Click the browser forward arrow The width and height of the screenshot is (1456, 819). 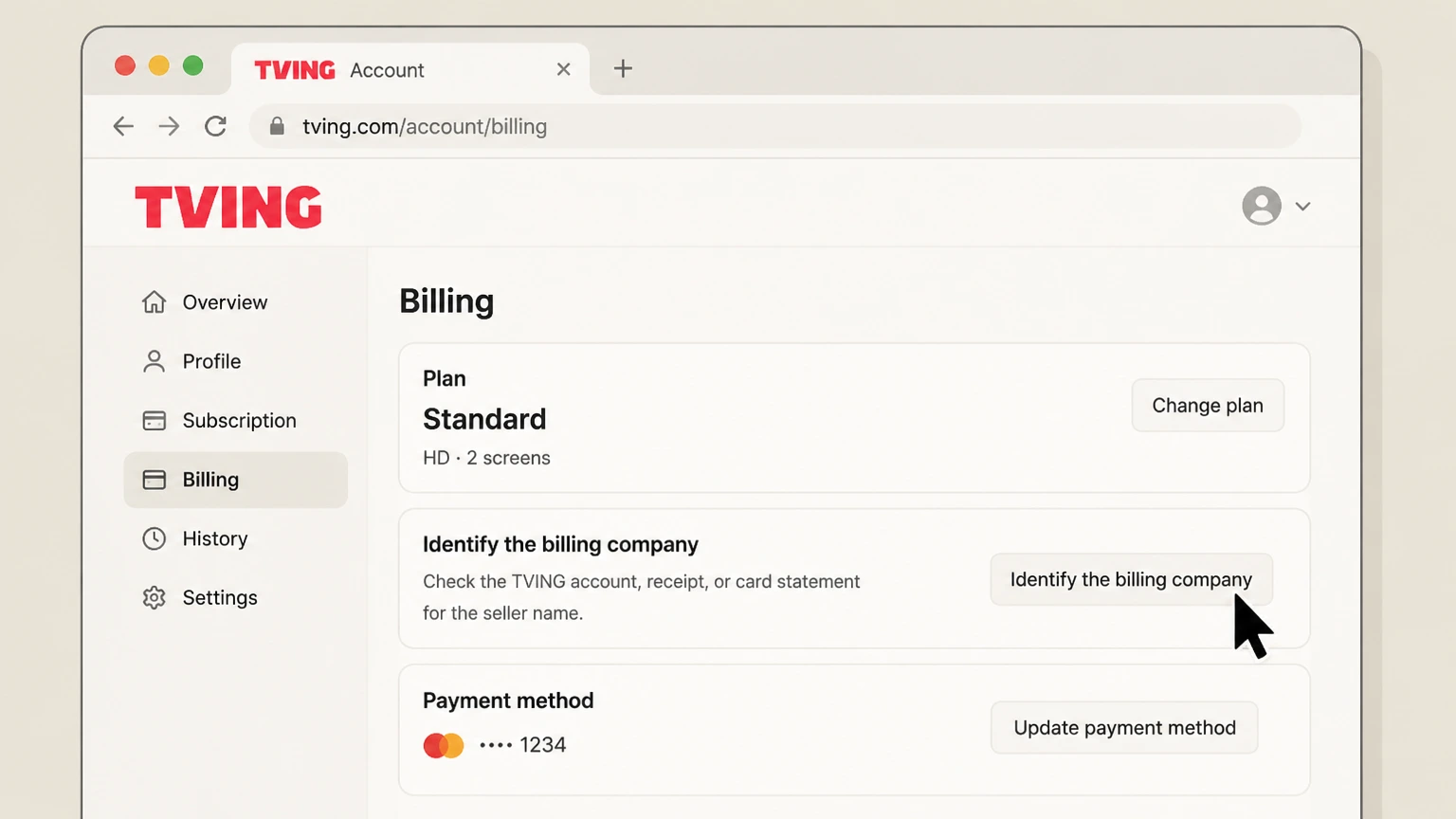click(169, 126)
